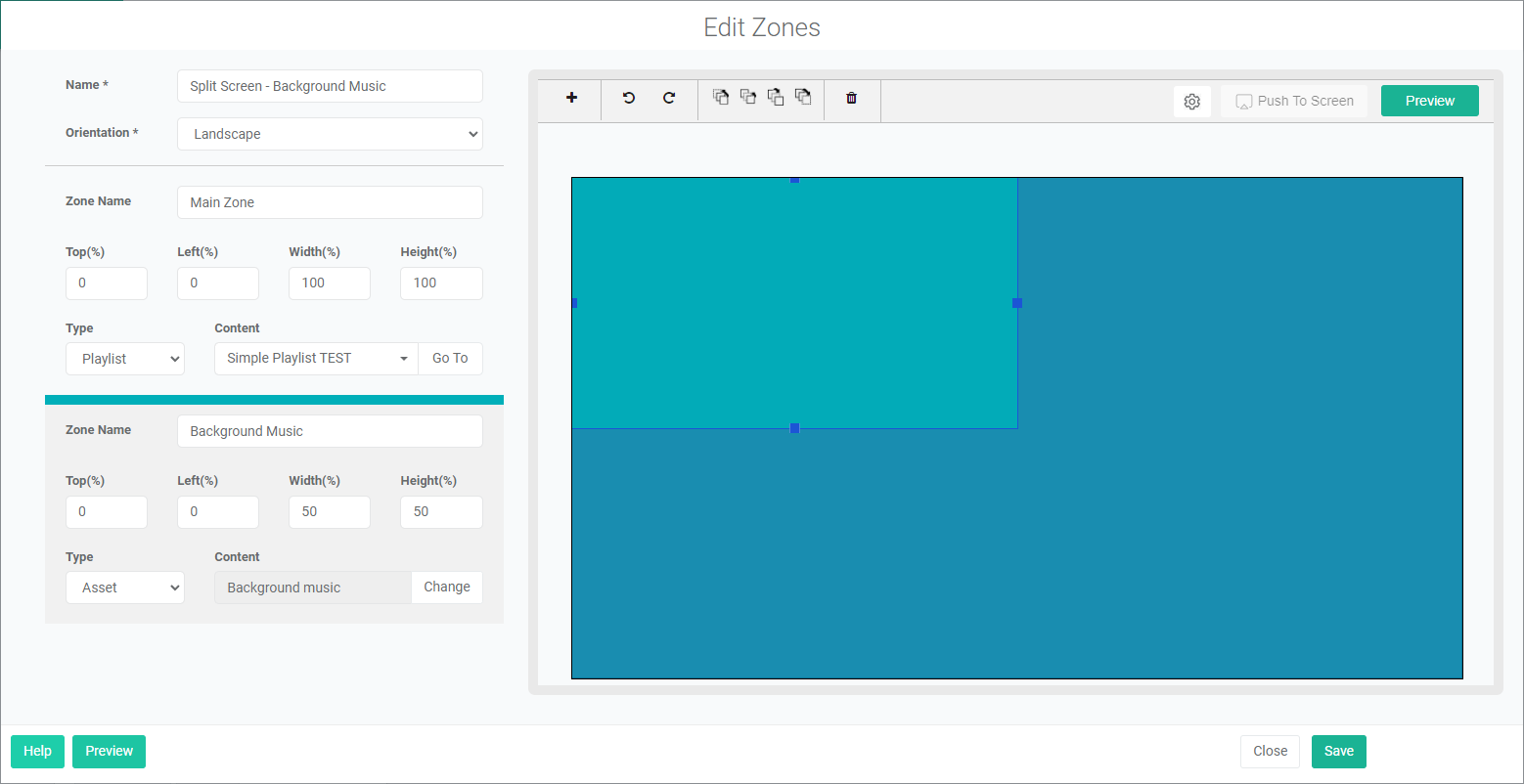Focus Main Zone Left(%) field

pos(218,283)
